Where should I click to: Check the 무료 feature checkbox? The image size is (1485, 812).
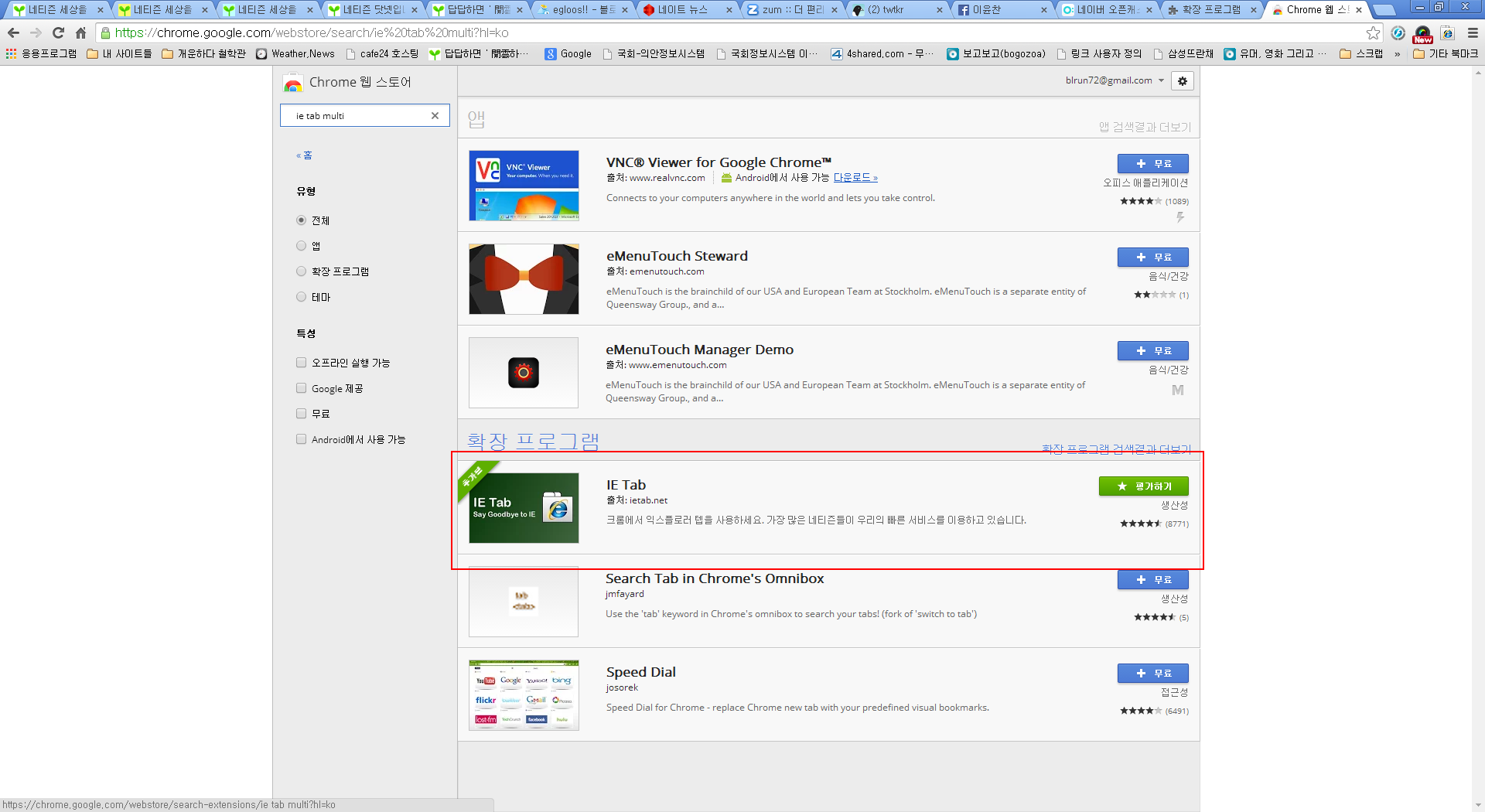click(x=302, y=414)
